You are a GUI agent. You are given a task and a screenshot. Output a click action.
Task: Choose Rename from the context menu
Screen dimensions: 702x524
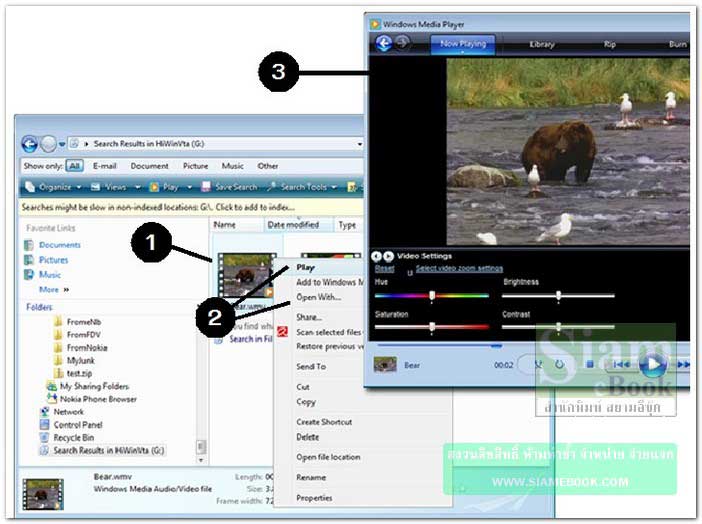click(x=311, y=477)
